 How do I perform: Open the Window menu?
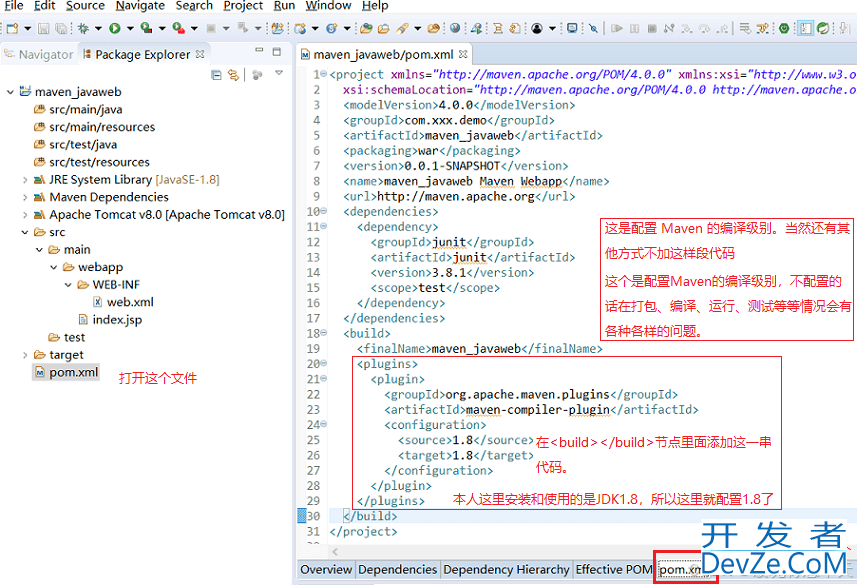pos(328,5)
